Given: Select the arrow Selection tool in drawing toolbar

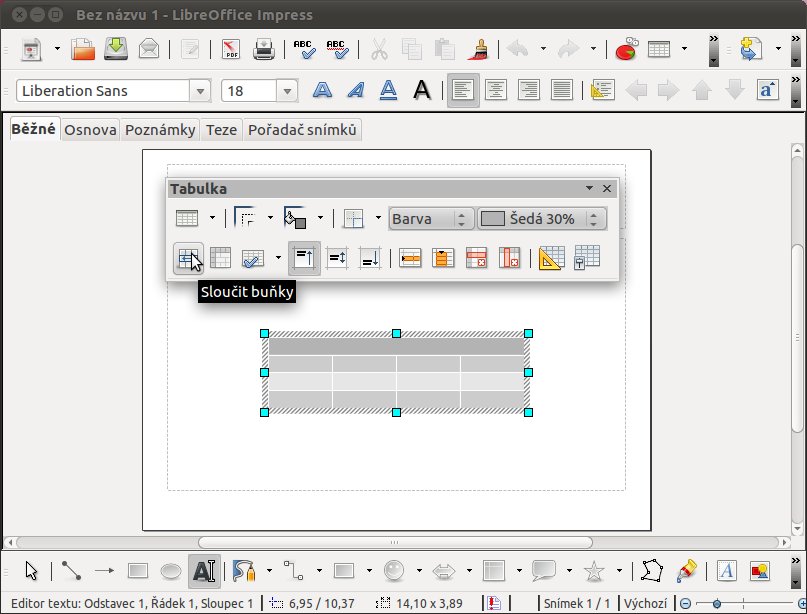Looking at the screenshot, I should (31, 571).
